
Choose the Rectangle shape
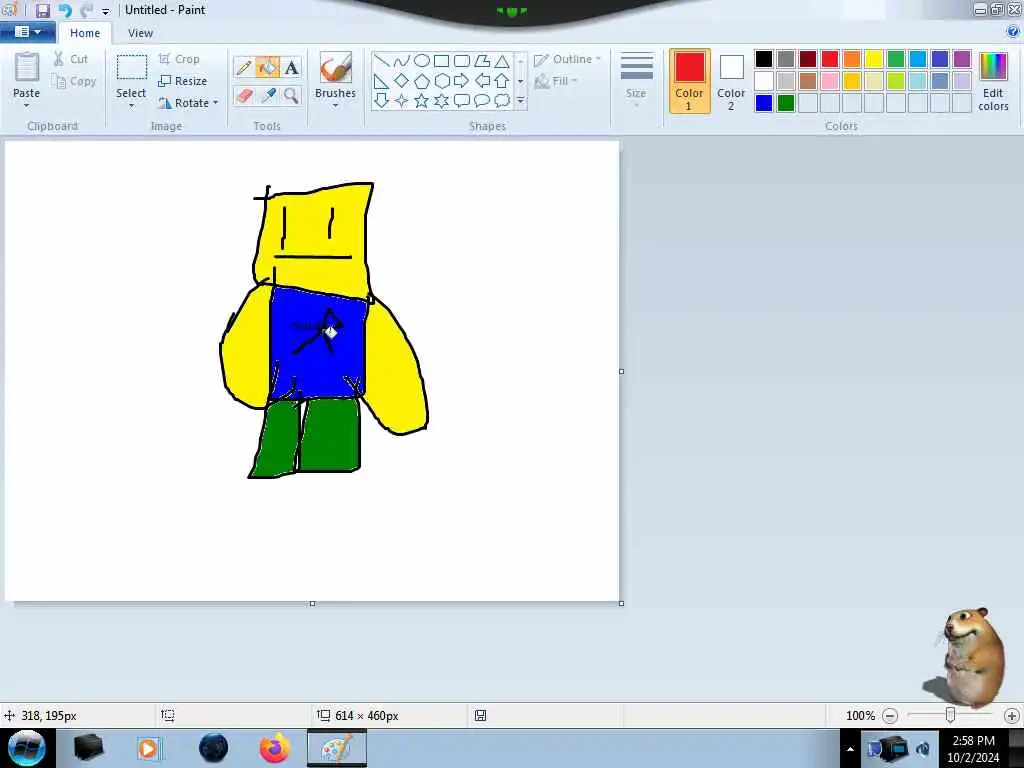click(441, 61)
